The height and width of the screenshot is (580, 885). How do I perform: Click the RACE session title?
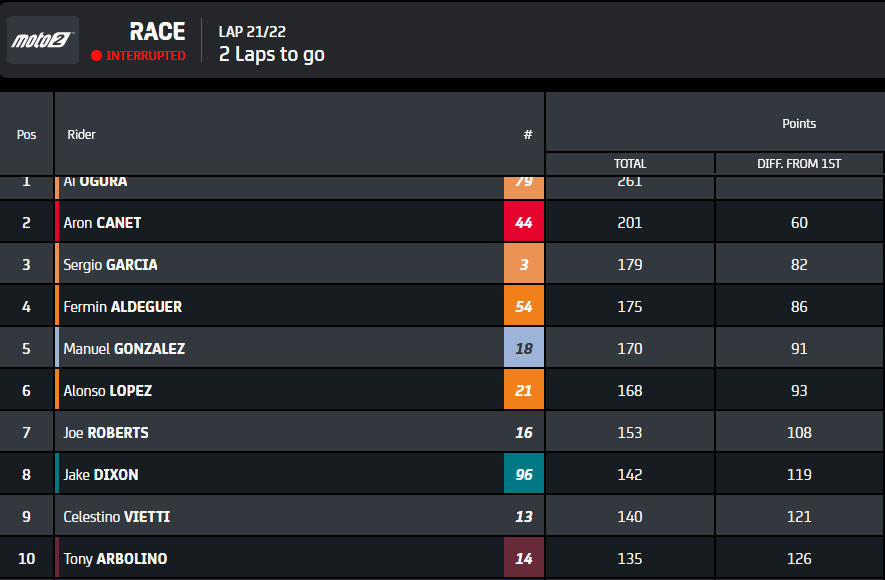(157, 32)
